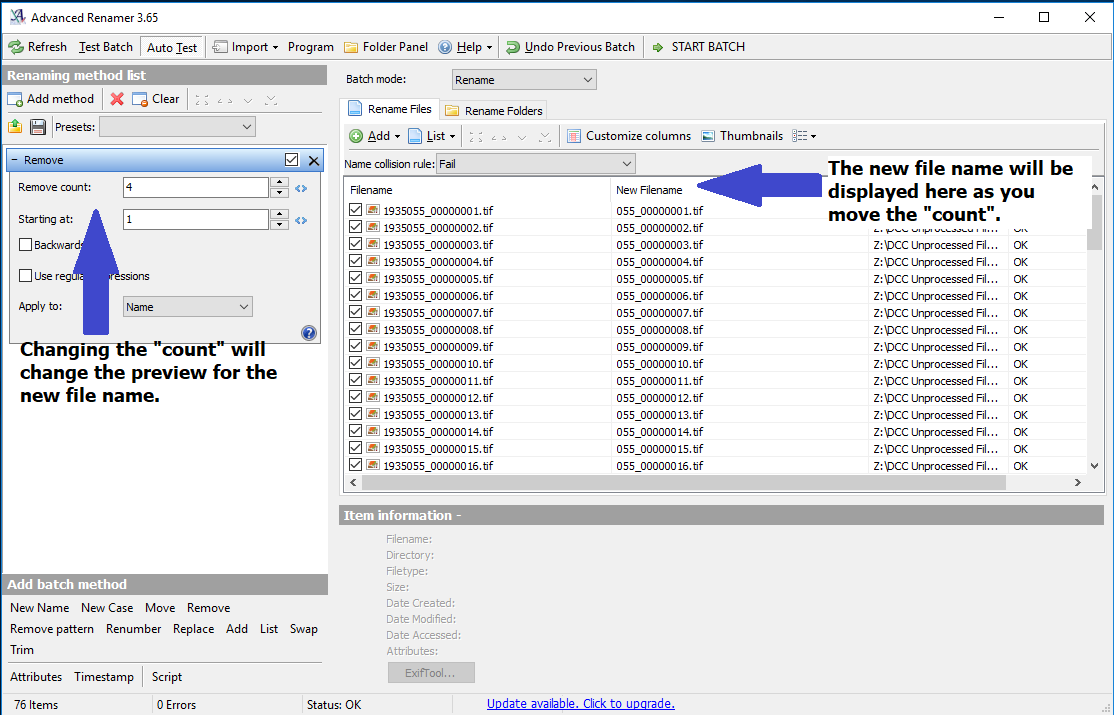
Task: Click the update available link
Action: tap(580, 704)
